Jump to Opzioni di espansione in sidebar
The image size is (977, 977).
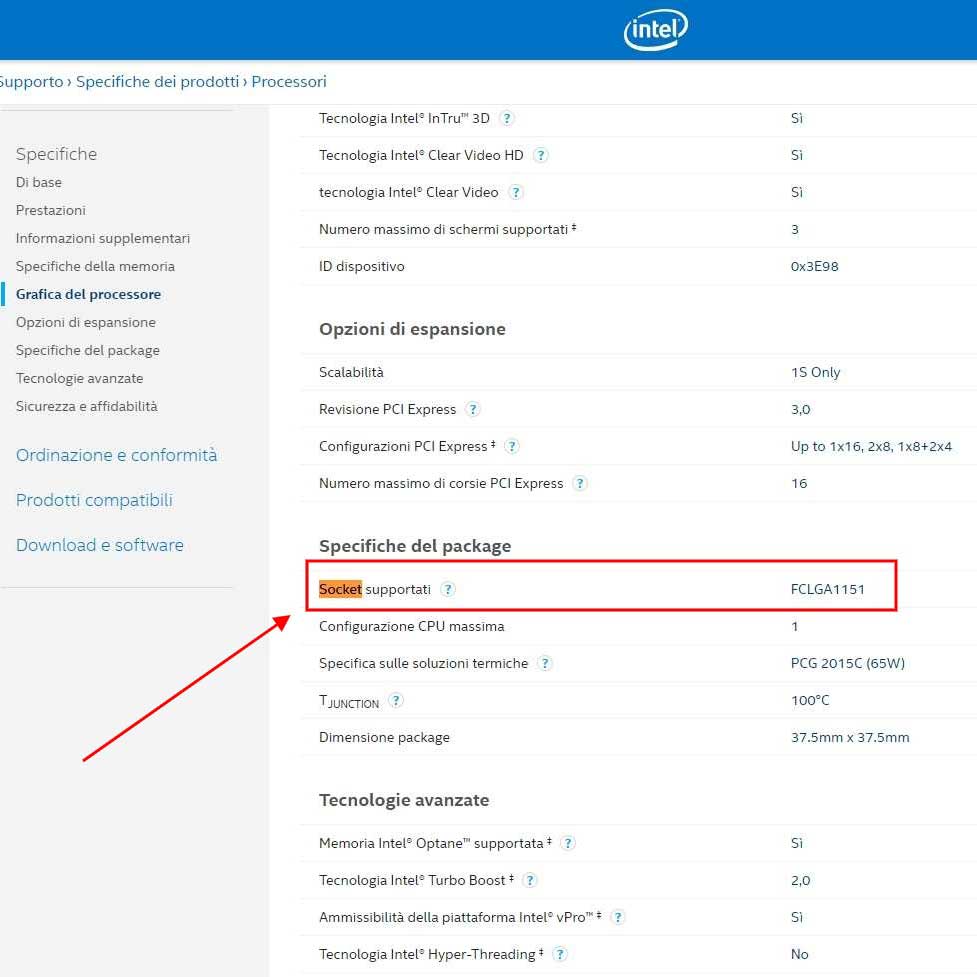[x=86, y=323]
